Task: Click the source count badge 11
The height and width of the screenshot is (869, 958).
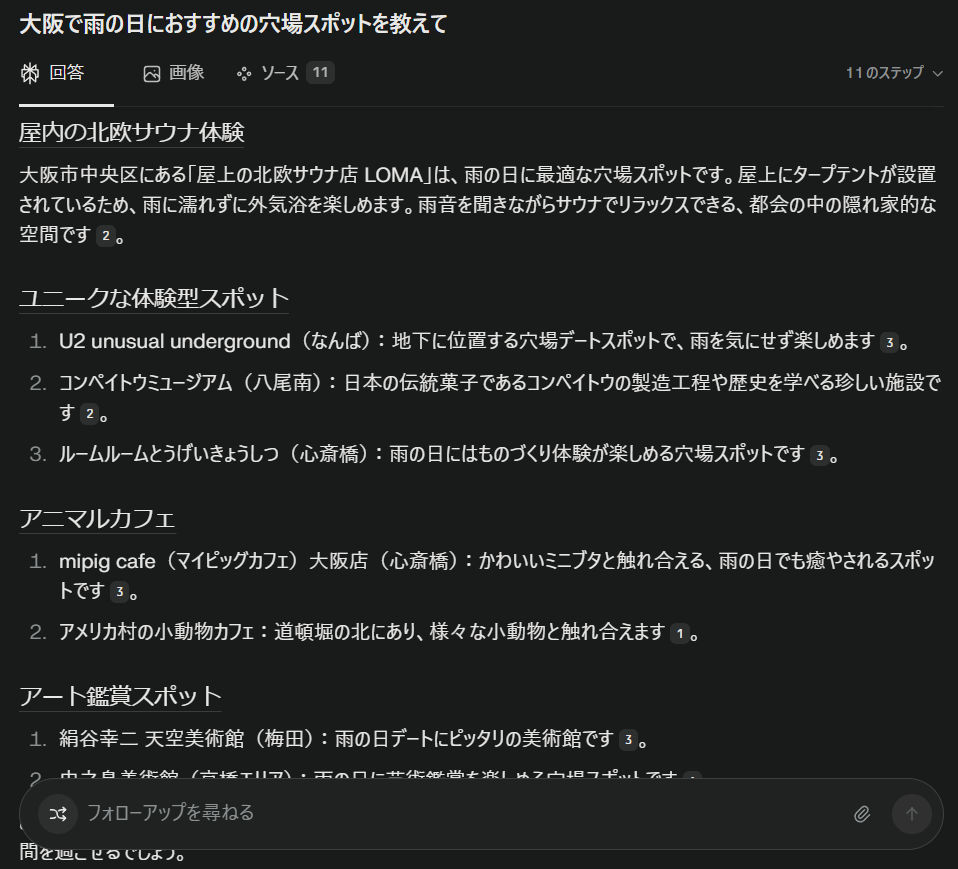Action: point(320,73)
